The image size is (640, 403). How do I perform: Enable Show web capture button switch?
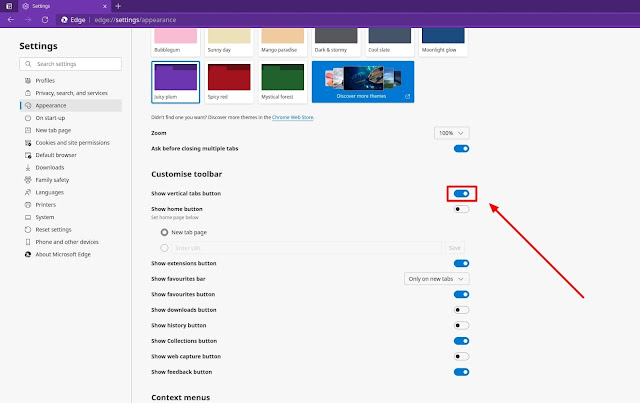tap(461, 356)
